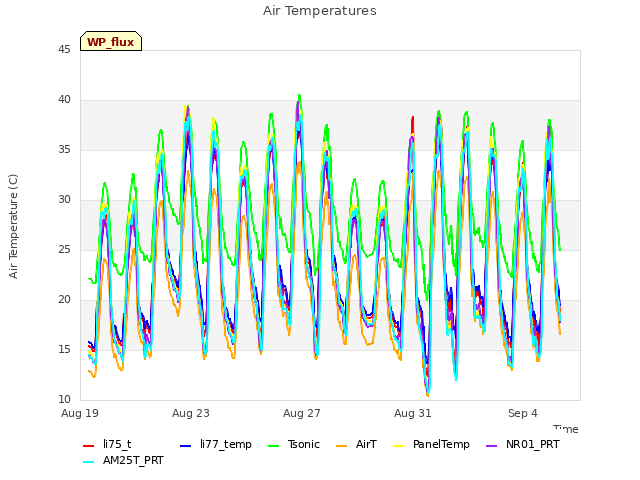Viewport: 640px width, 480px height.
Task: Click the yellow PanelTemp legend color marker
Action: pyautogui.click(x=398, y=445)
